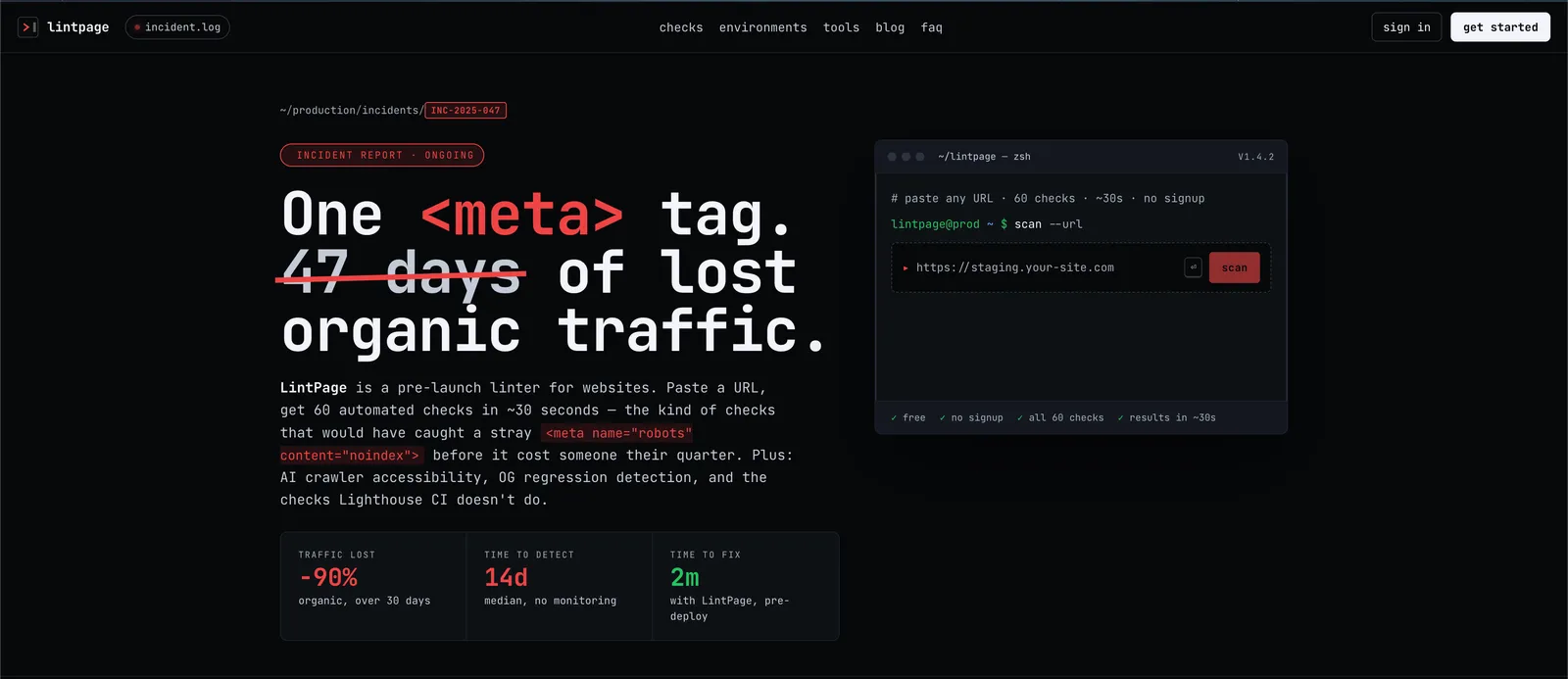1568x679 pixels.
Task: Go to environments in the navigation
Action: tap(763, 27)
